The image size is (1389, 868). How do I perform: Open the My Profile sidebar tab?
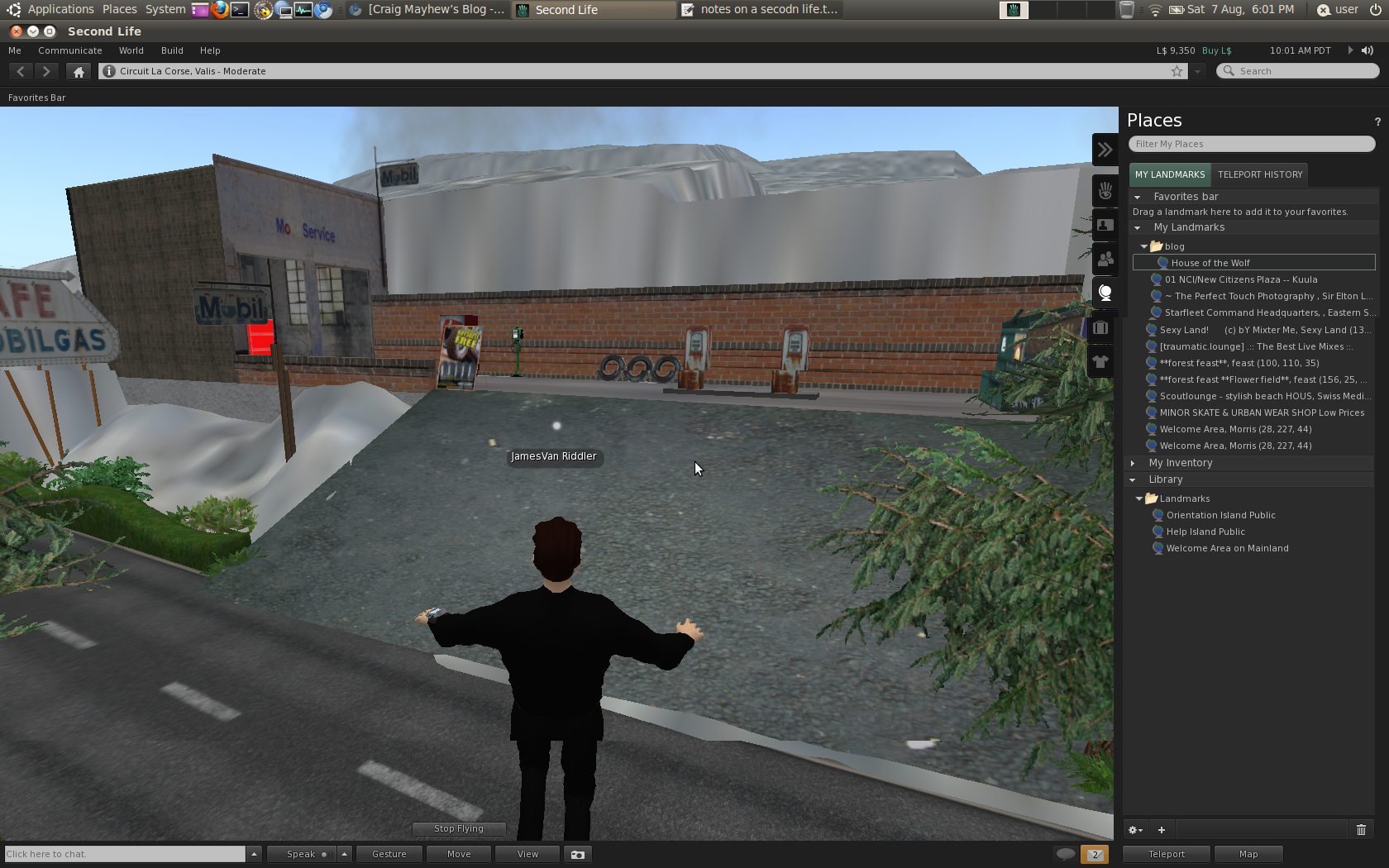(x=1105, y=226)
